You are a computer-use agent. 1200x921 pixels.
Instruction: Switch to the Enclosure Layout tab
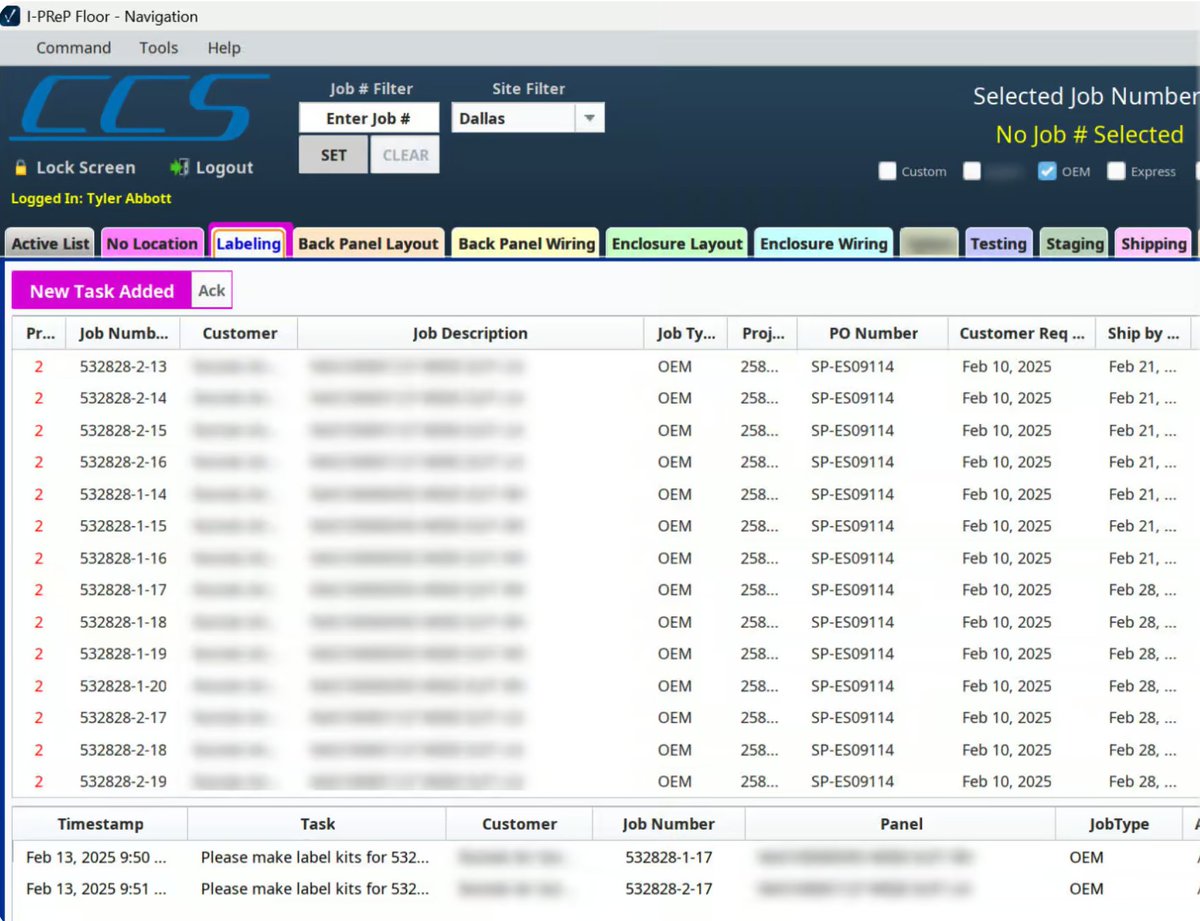677,243
